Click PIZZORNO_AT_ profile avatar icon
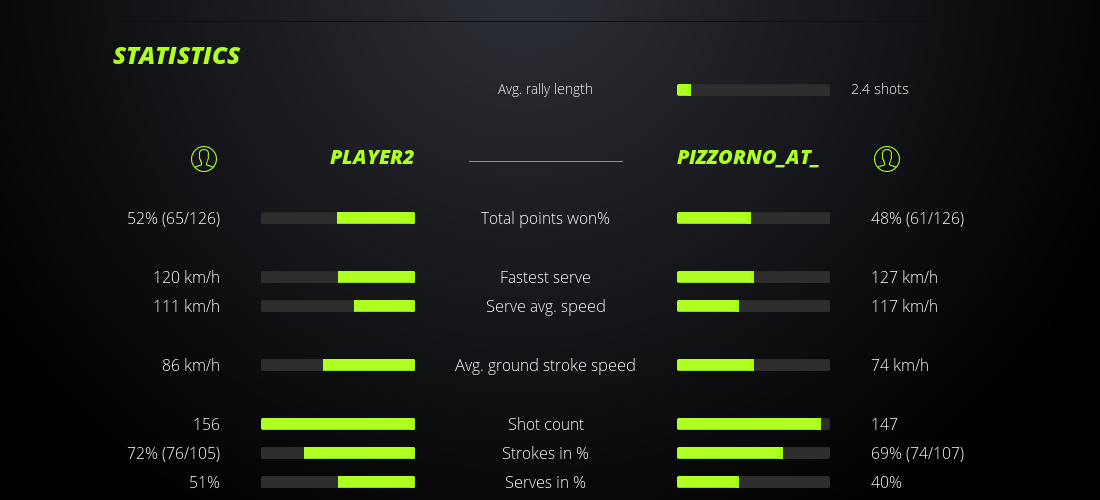Image resolution: width=1100 pixels, height=500 pixels. pos(886,158)
